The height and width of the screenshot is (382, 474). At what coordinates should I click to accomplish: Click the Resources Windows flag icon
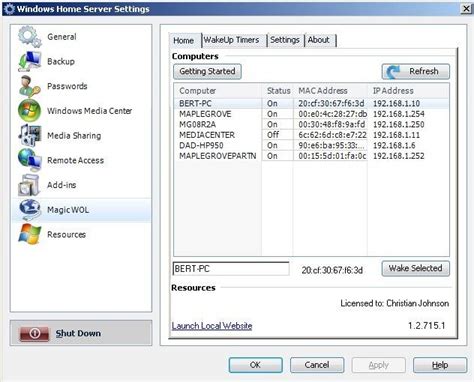(30, 234)
